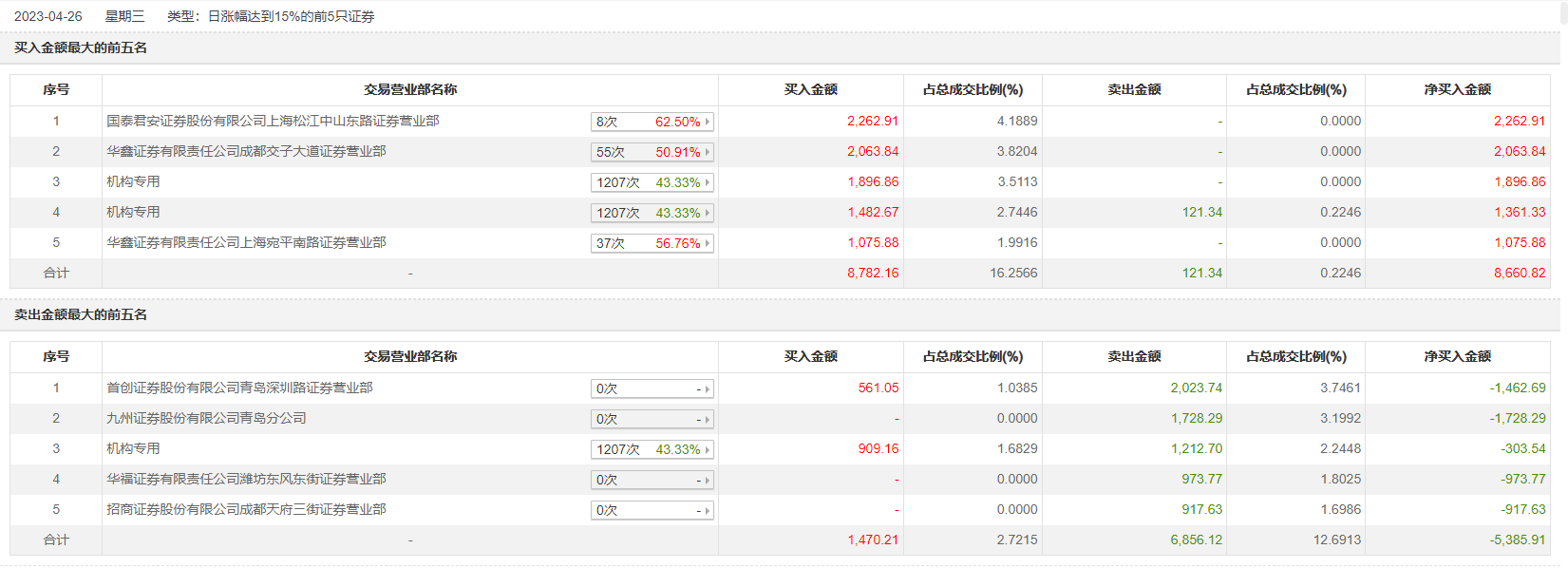This screenshot has height=568, width=1568.
Task: Open 招商证券成都天府三街证券营业部 link
Action: [x=246, y=510]
